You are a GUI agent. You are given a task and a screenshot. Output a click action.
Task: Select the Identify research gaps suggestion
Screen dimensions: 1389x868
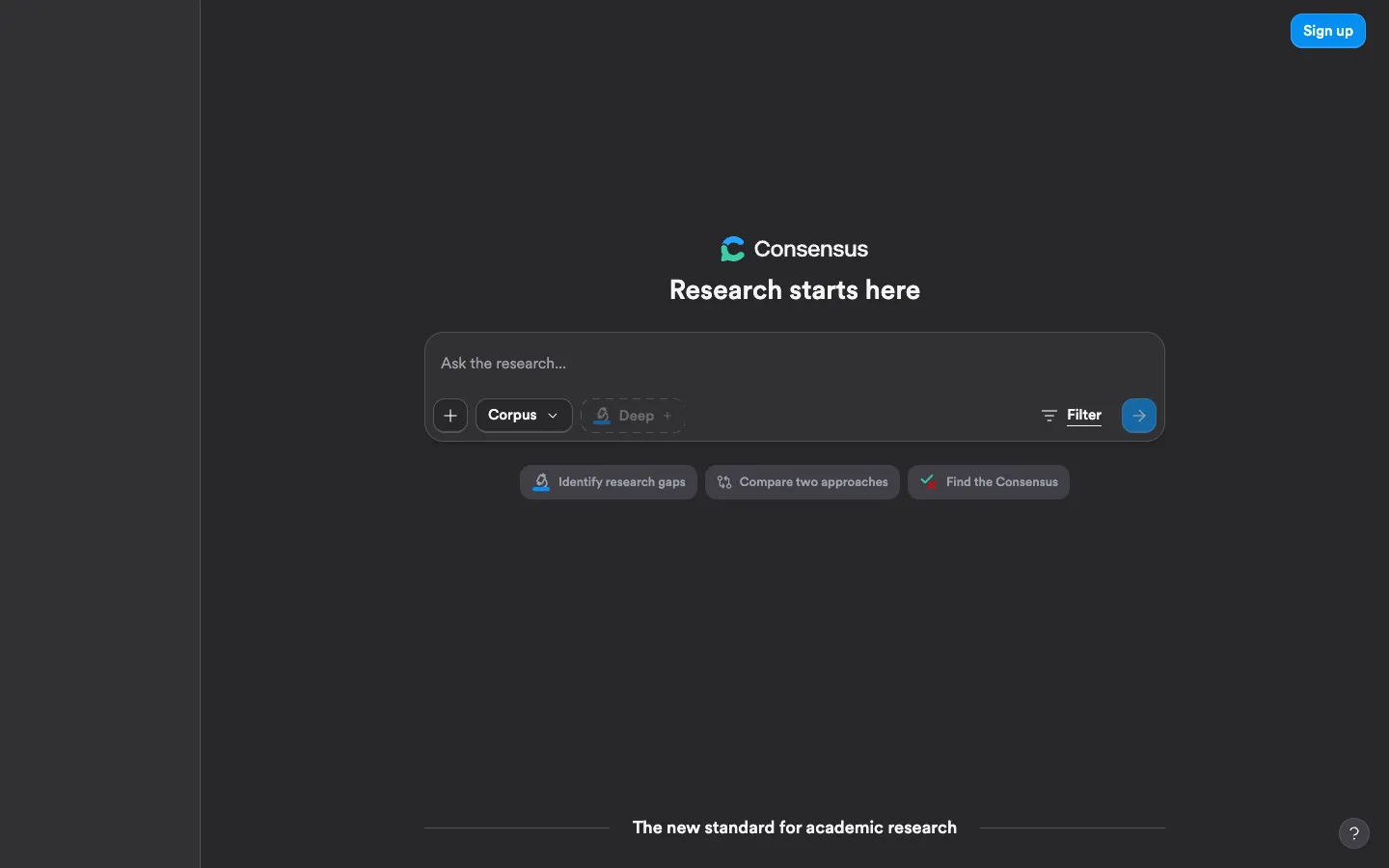(x=609, y=482)
